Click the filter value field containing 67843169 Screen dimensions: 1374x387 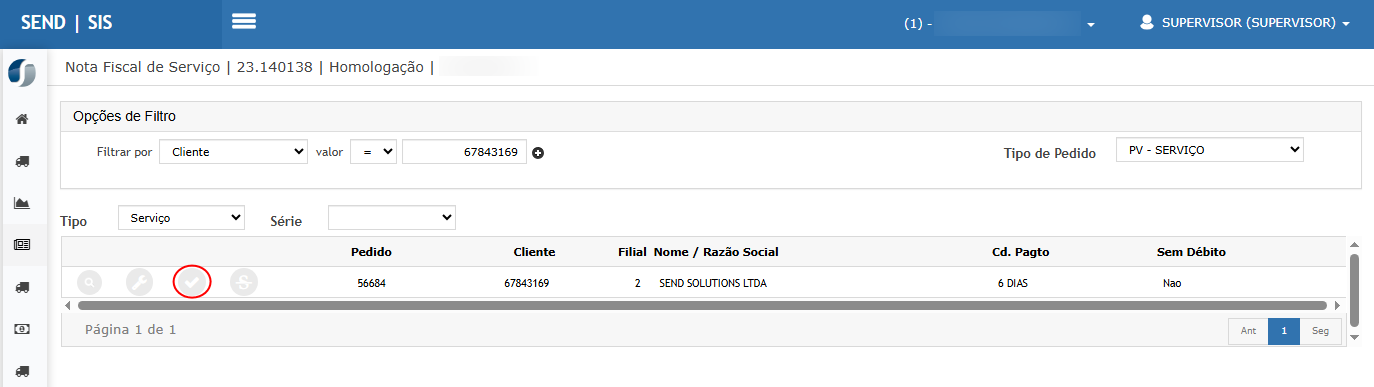(x=464, y=152)
